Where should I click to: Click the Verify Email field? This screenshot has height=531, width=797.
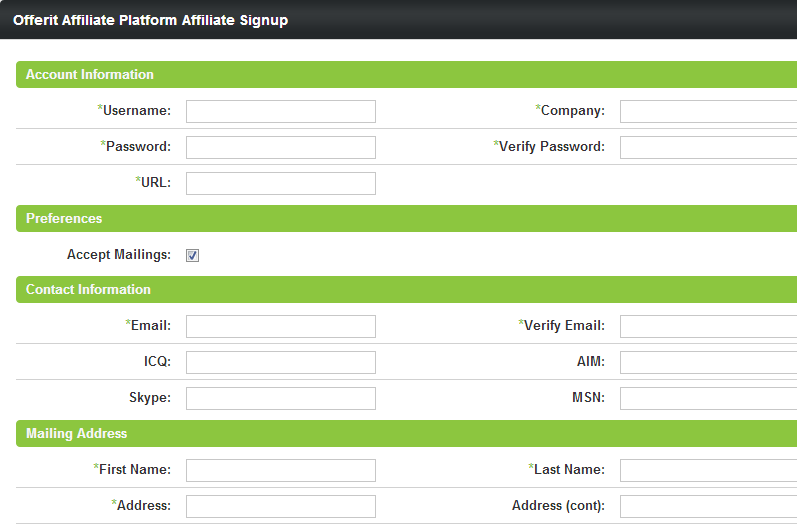pos(708,326)
